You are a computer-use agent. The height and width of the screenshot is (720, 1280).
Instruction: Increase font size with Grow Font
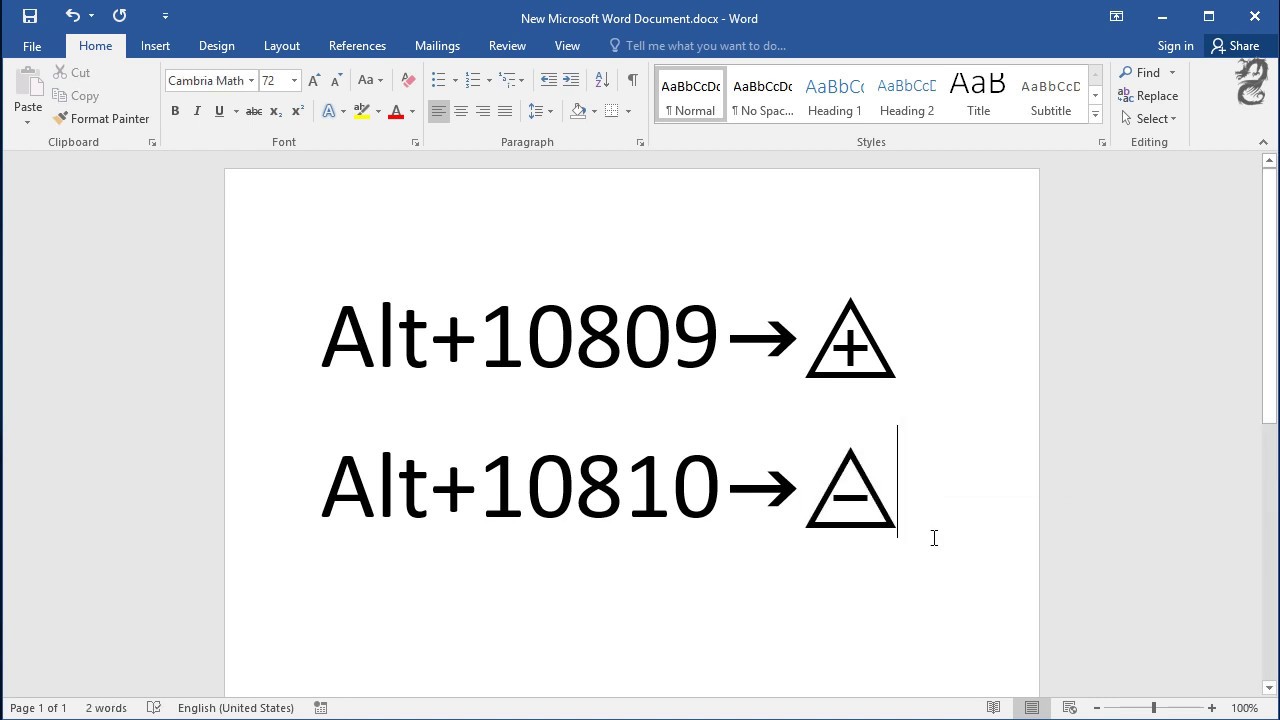click(x=314, y=80)
